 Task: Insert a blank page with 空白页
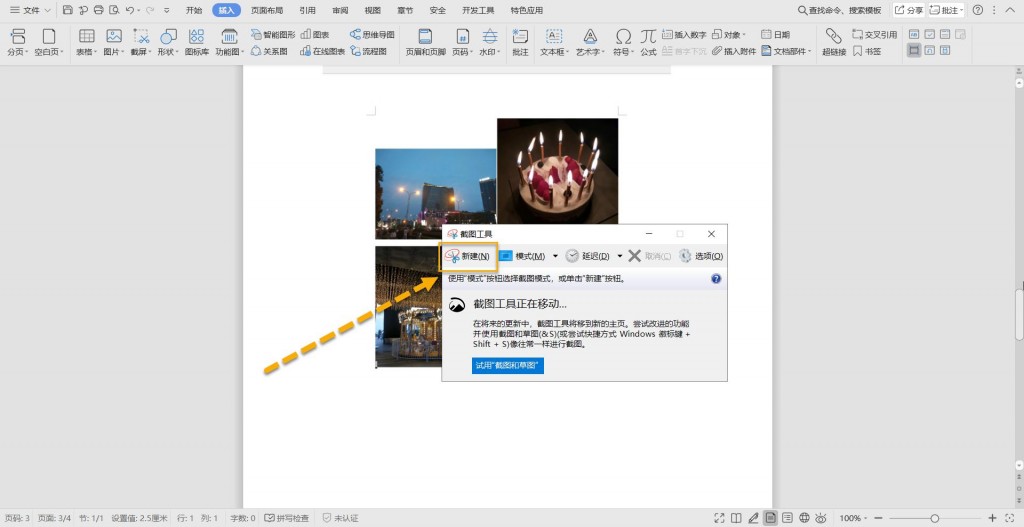click(49, 42)
